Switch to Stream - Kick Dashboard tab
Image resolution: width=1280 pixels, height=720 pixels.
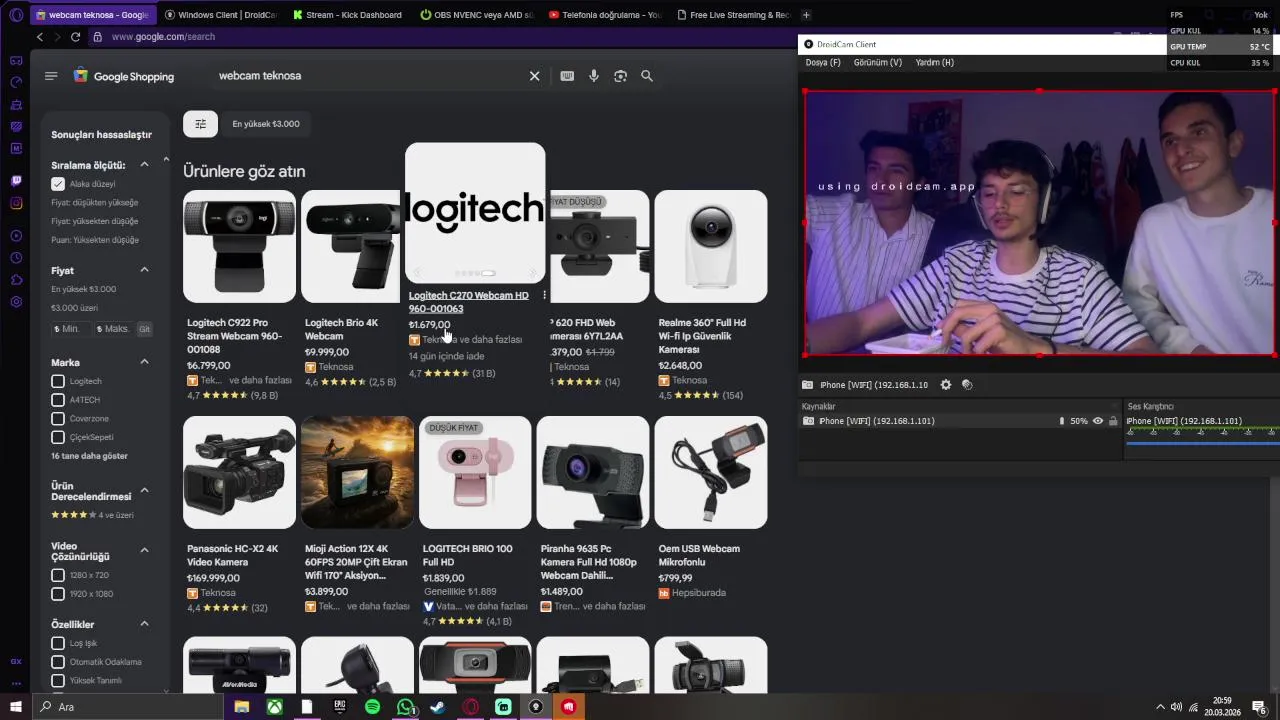(x=348, y=15)
